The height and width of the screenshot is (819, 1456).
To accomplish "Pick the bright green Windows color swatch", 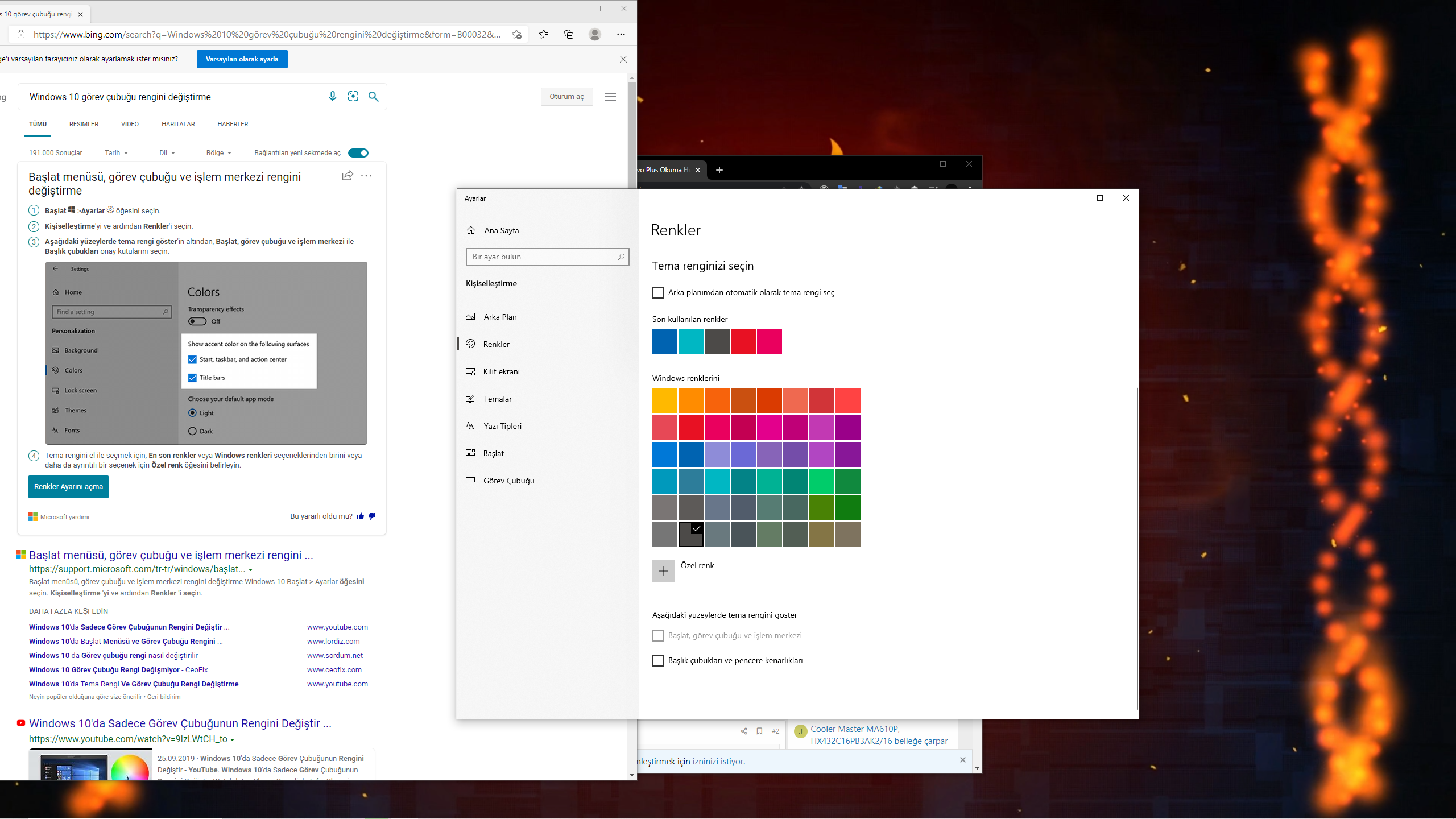I will point(822,481).
